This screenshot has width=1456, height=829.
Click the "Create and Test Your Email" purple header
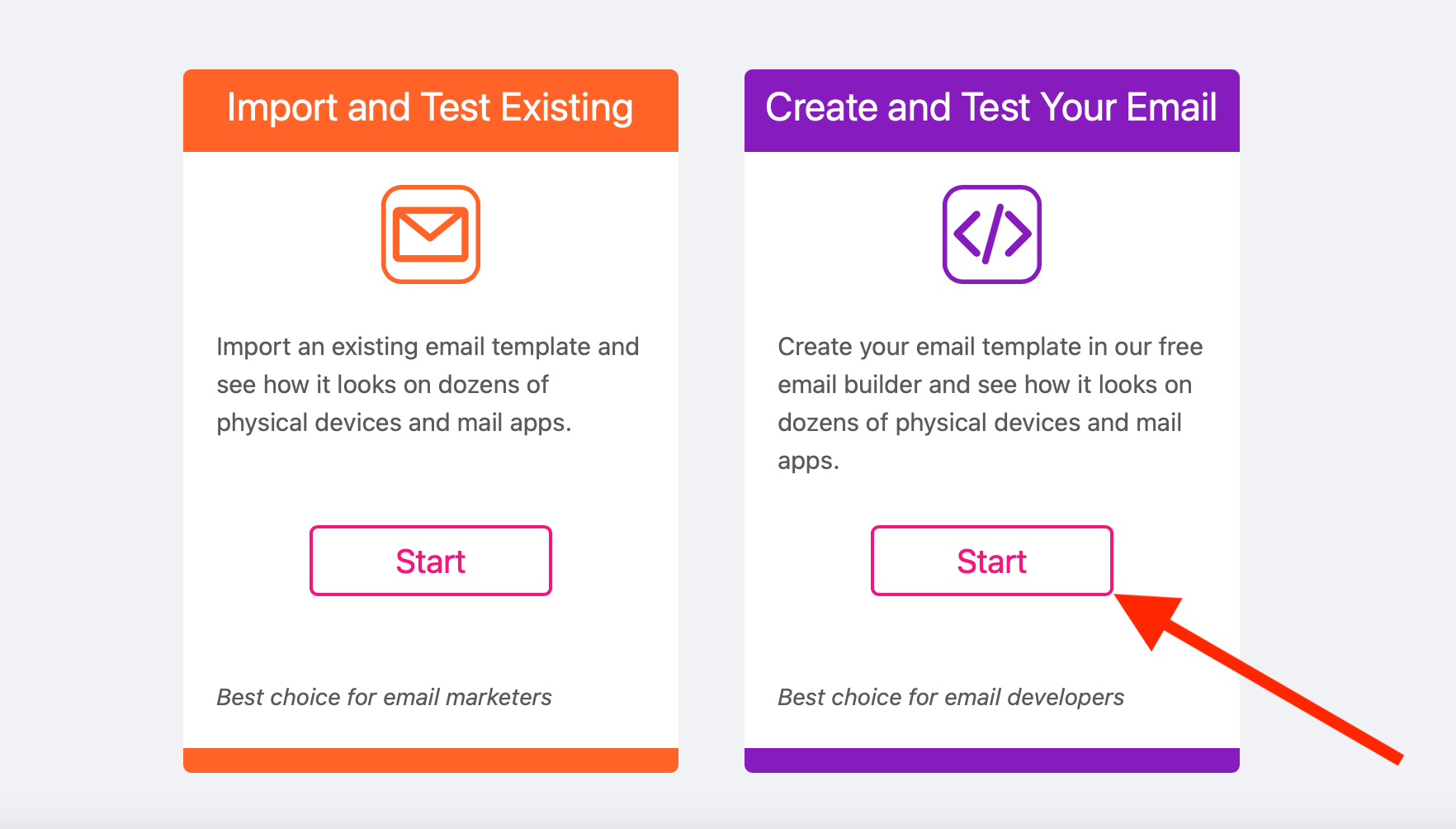[x=992, y=111]
